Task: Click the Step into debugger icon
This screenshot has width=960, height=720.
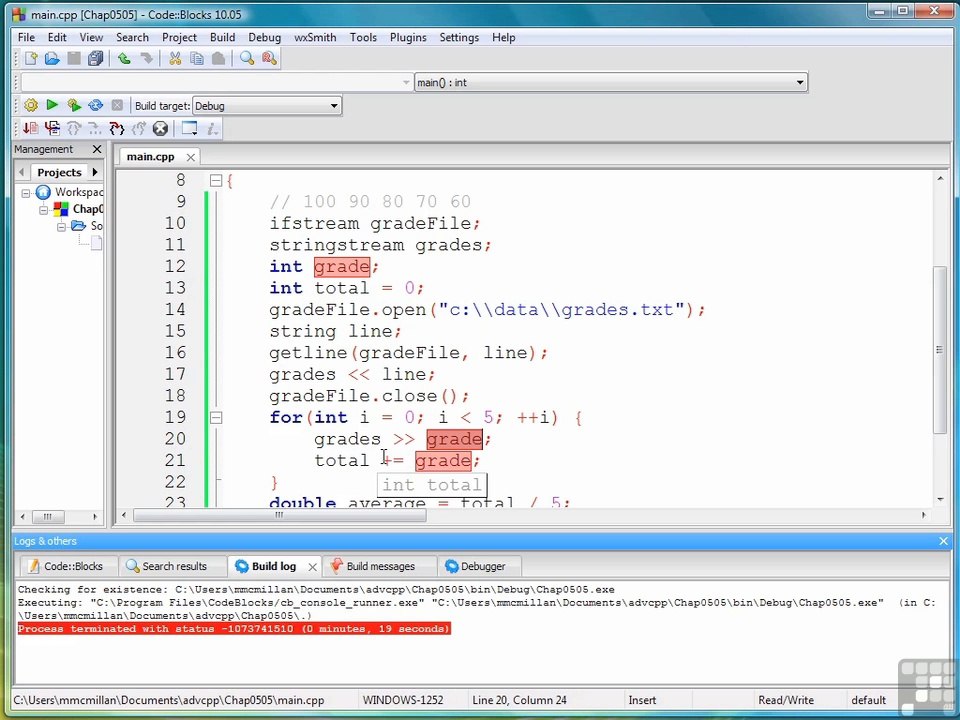Action: pos(117,129)
